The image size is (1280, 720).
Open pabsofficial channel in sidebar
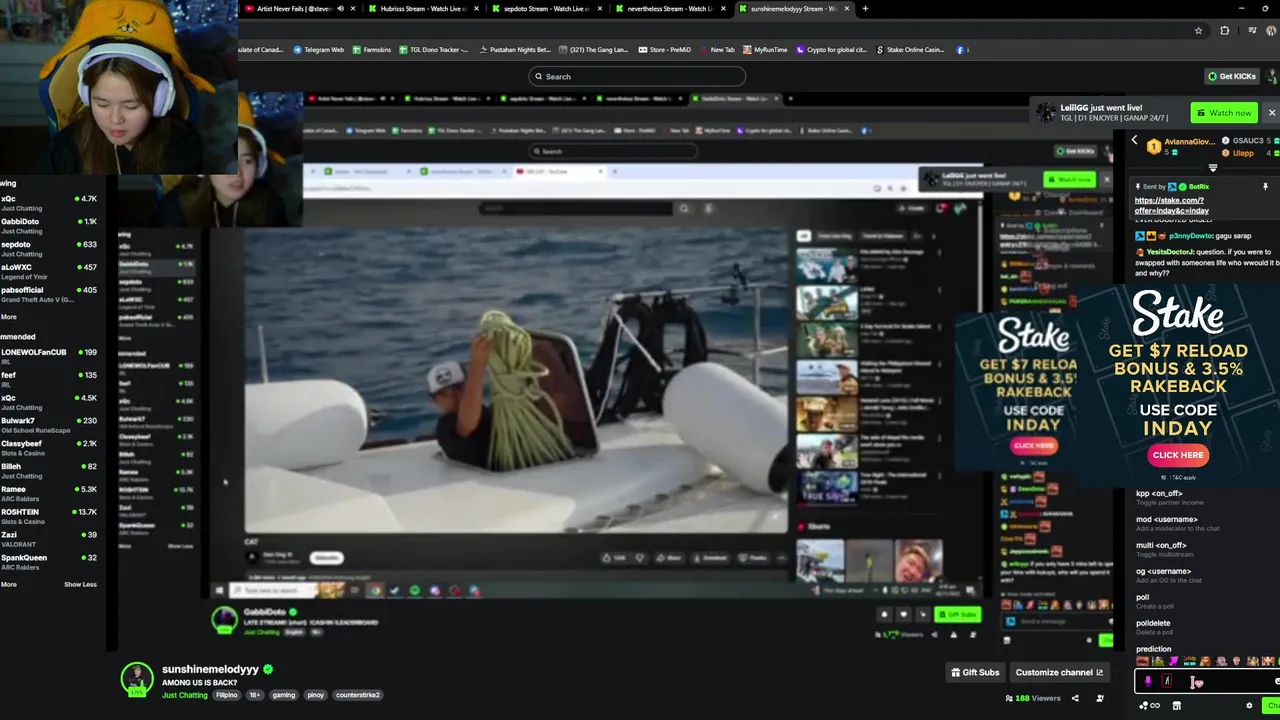coord(50,295)
